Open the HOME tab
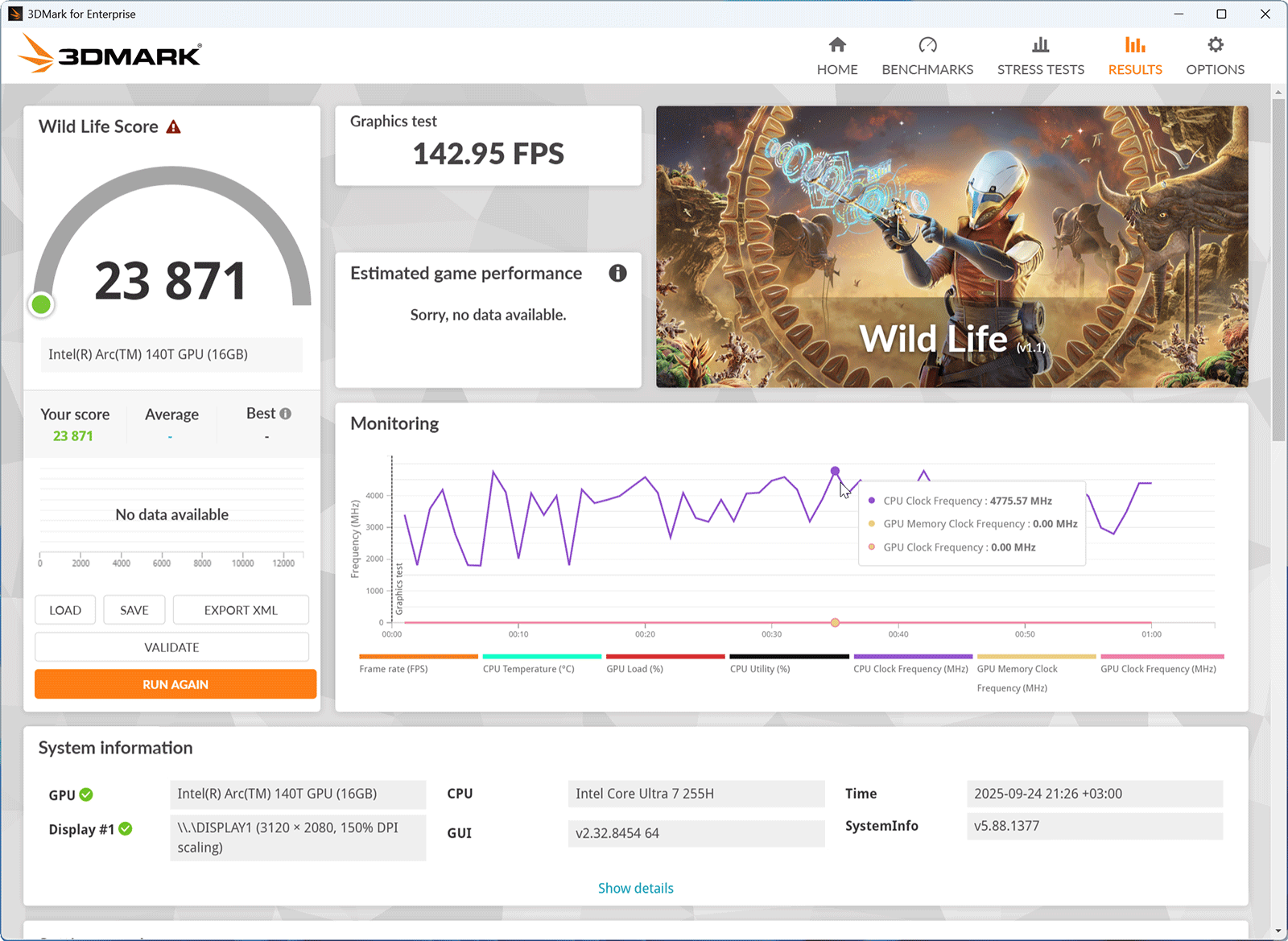The height and width of the screenshot is (941, 1288). tap(837, 56)
